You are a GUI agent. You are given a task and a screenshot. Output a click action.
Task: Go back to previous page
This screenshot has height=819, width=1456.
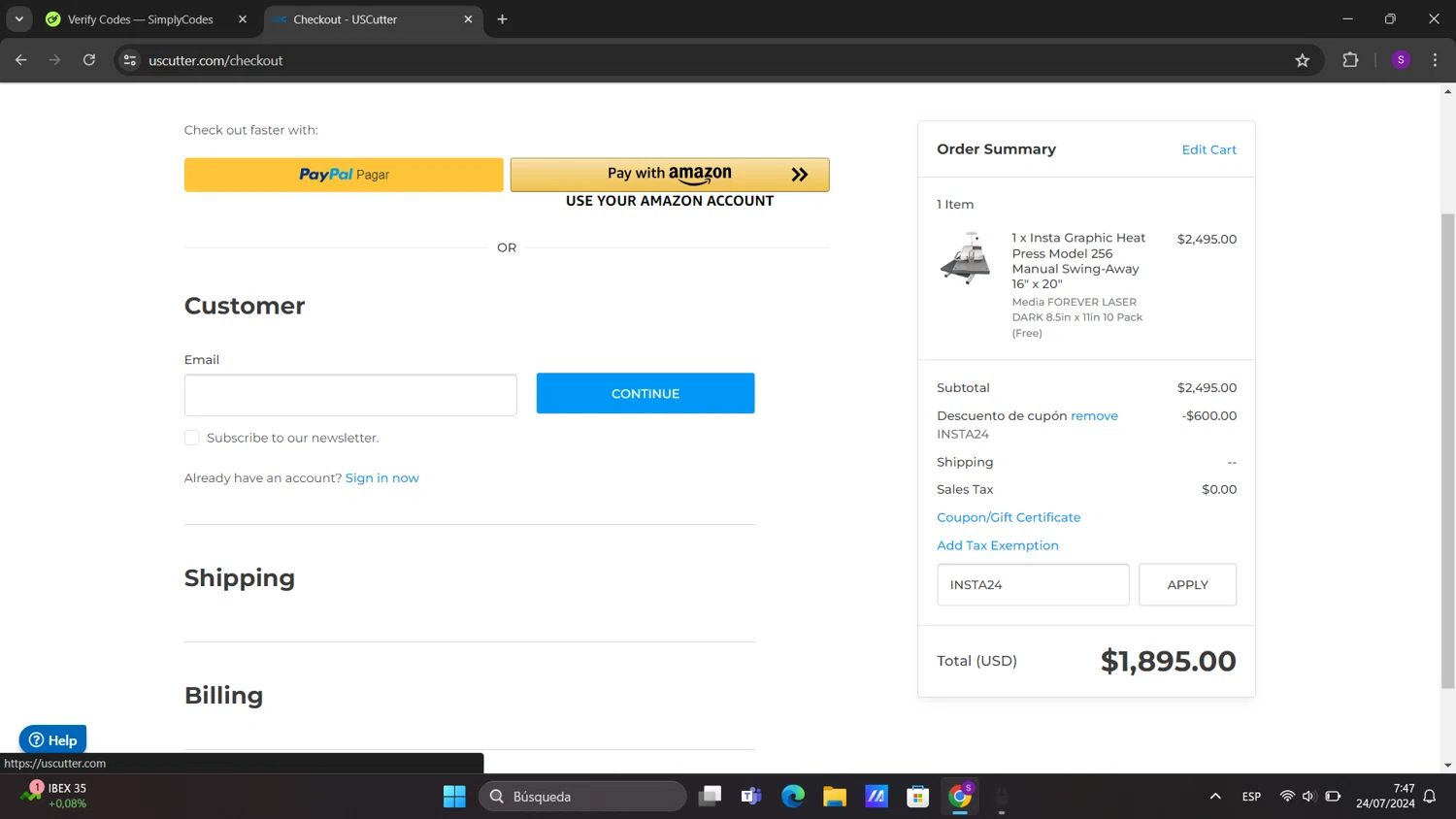tap(20, 60)
